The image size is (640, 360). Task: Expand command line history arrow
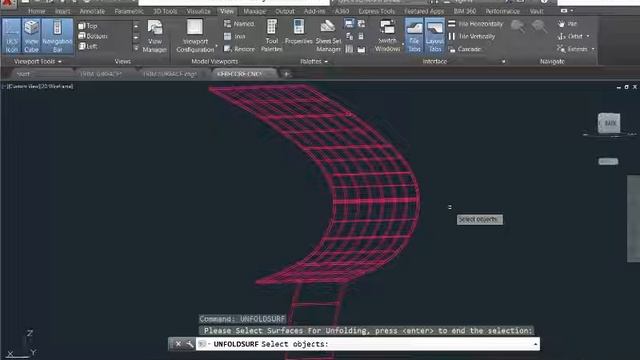(535, 344)
